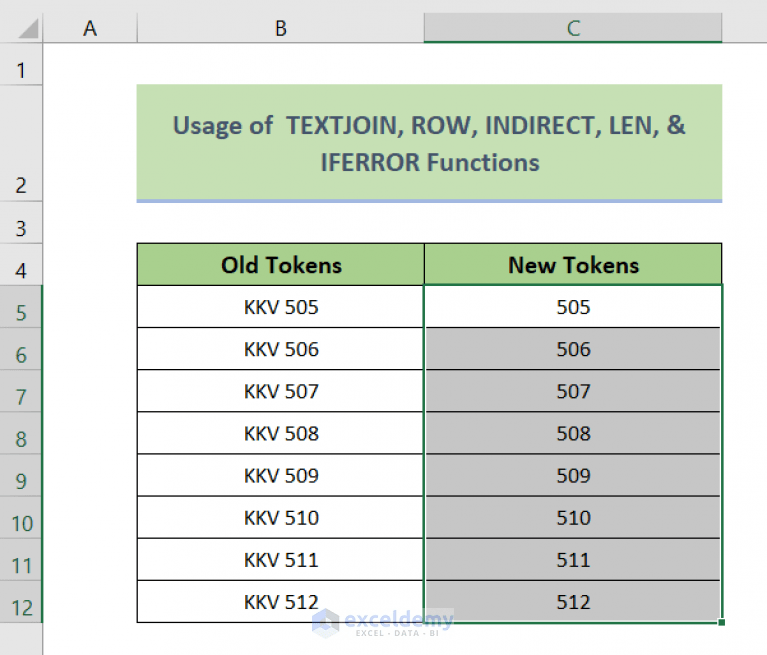Select cell containing 'KKV 505'
The image size is (767, 655).
[x=281, y=307]
